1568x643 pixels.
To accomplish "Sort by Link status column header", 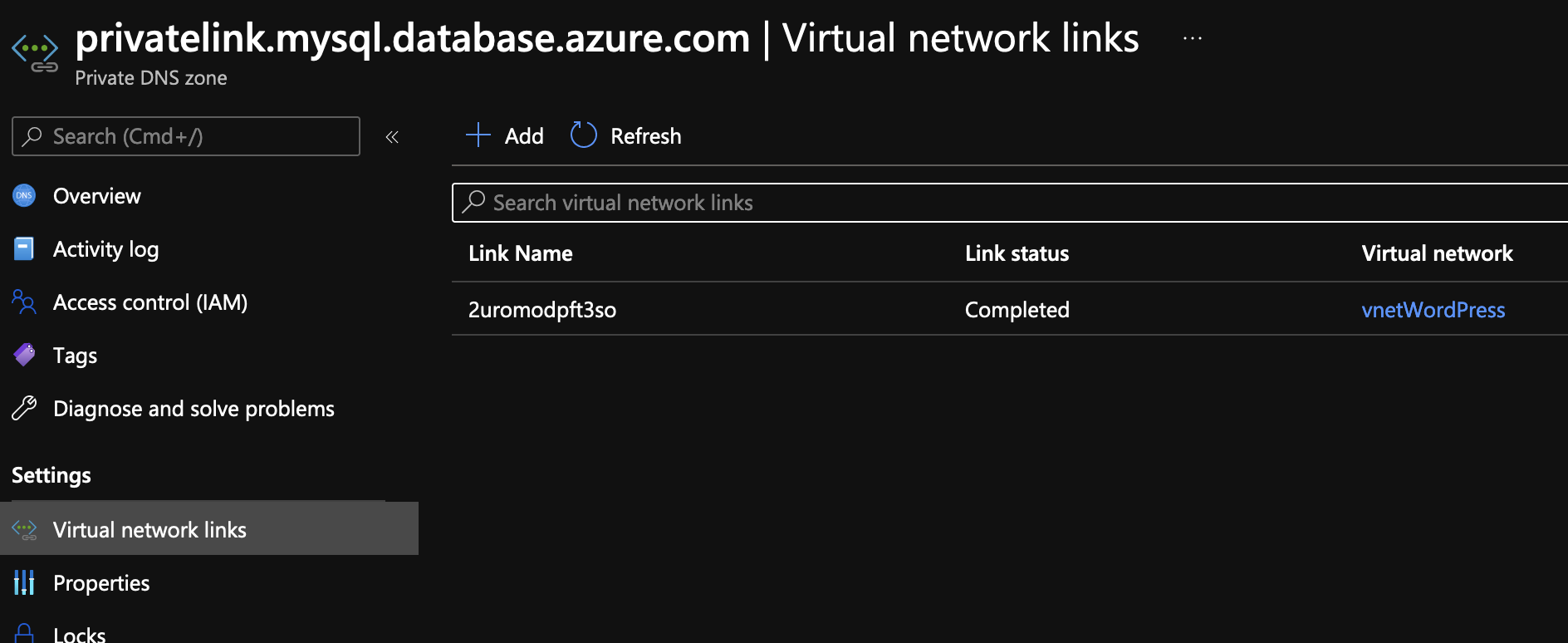I will click(x=1017, y=253).
